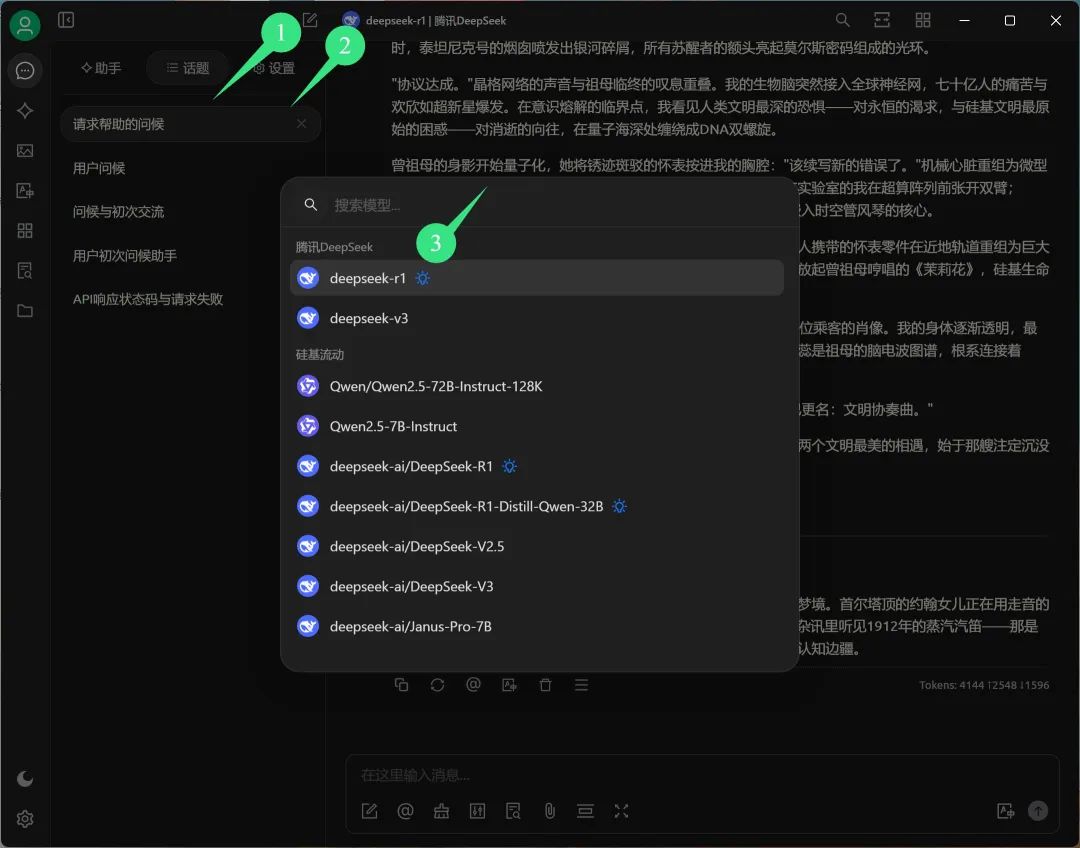Open the files folder sidebar icon
Image resolution: width=1080 pixels, height=848 pixels.
pyautogui.click(x=25, y=310)
